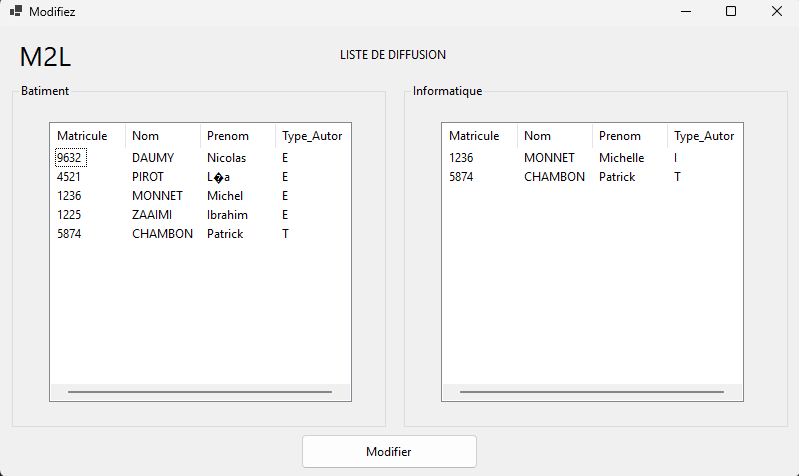Click the horizontal scrollbar of the Informatique list
The image size is (799, 476).
[x=592, y=392]
